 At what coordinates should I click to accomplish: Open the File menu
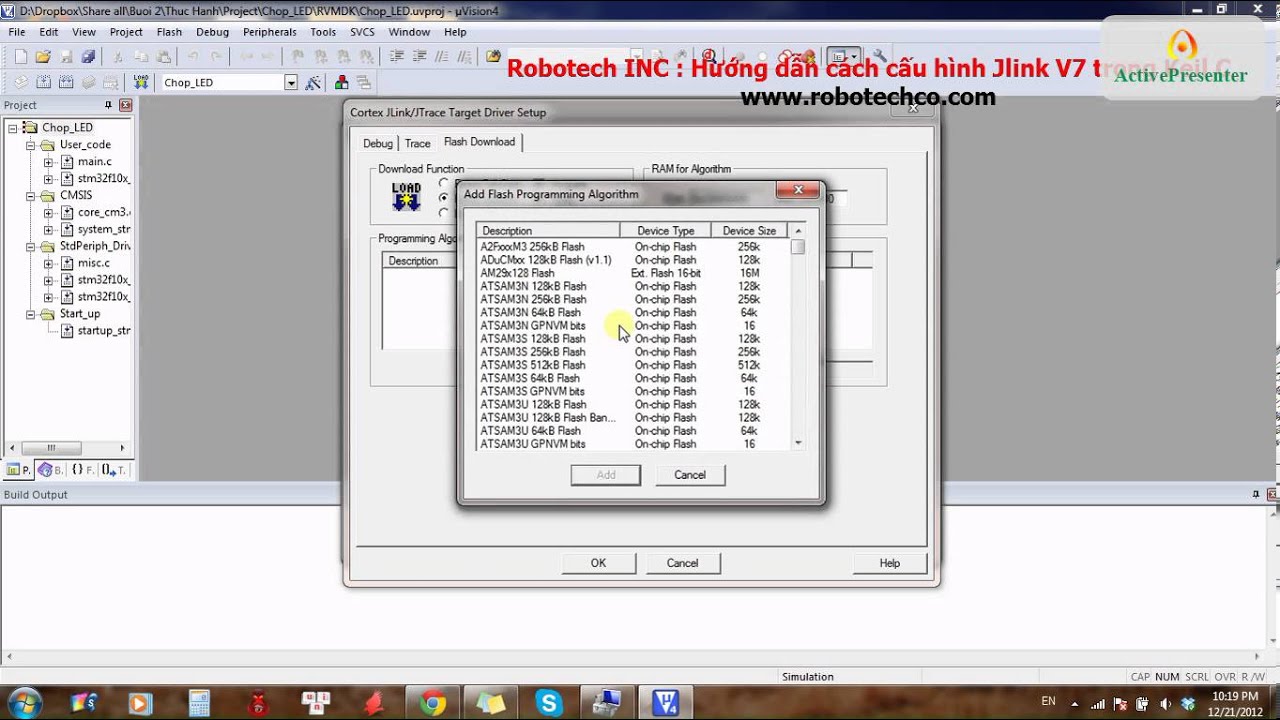(x=17, y=32)
